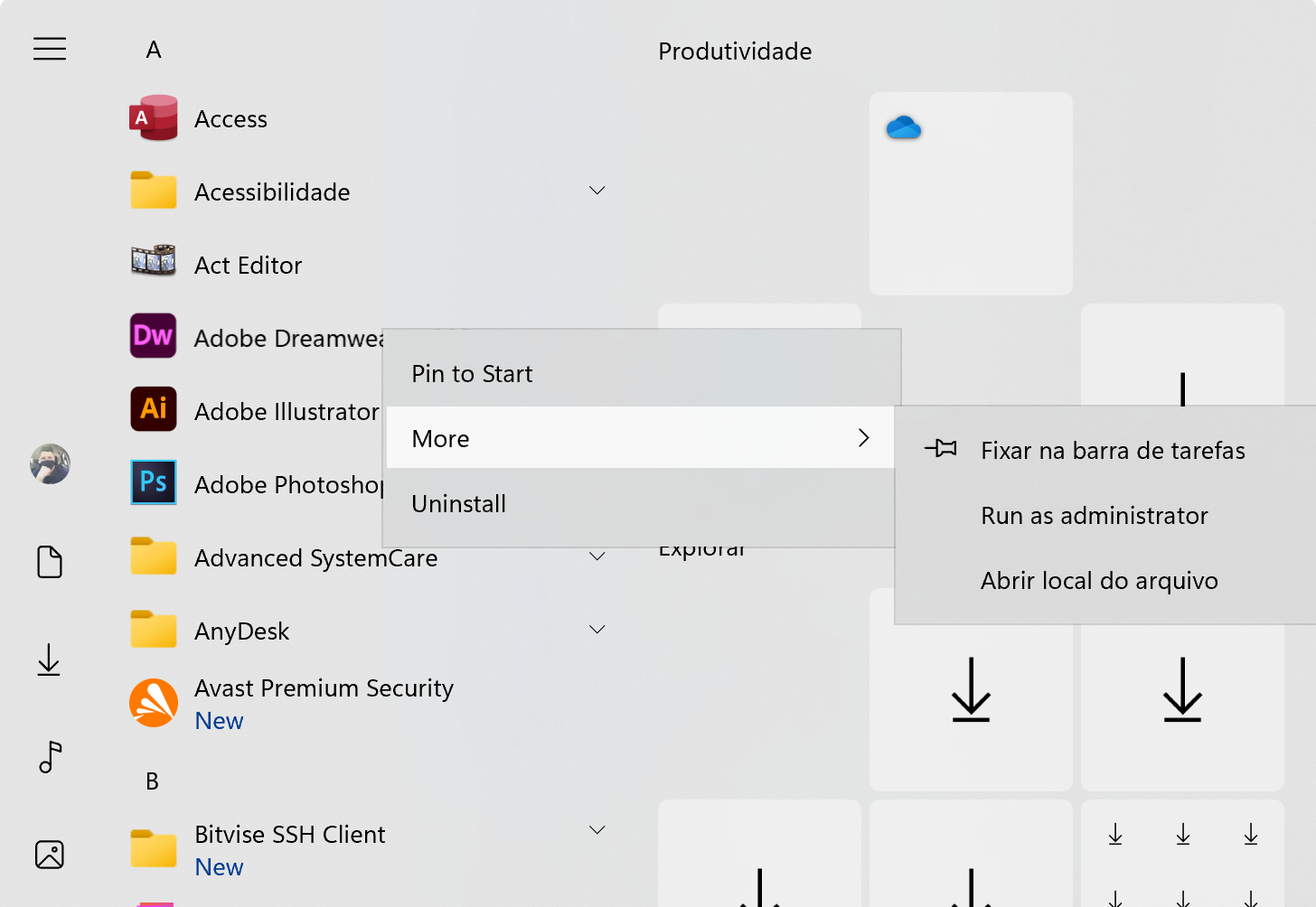Click the hamburger menu at top left
The image size is (1316, 907).
(x=50, y=49)
